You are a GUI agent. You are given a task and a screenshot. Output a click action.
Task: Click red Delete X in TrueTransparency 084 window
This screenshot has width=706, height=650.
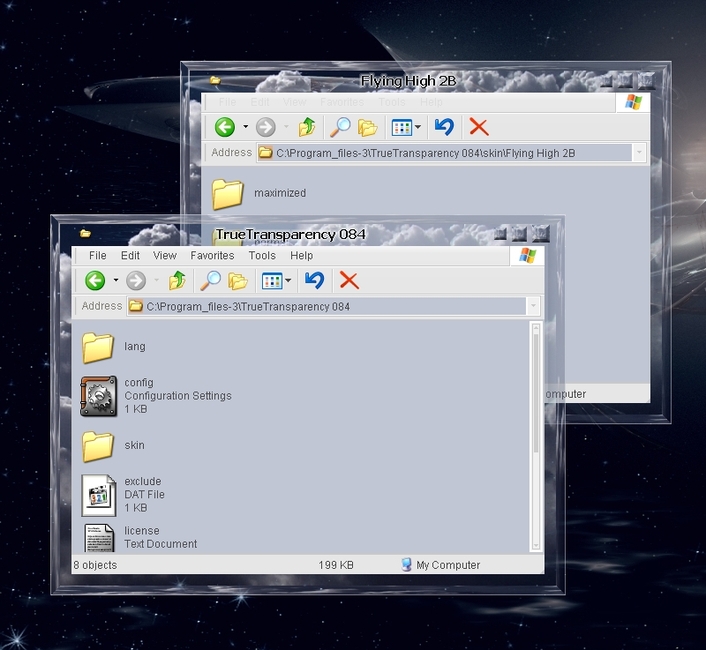(x=349, y=280)
